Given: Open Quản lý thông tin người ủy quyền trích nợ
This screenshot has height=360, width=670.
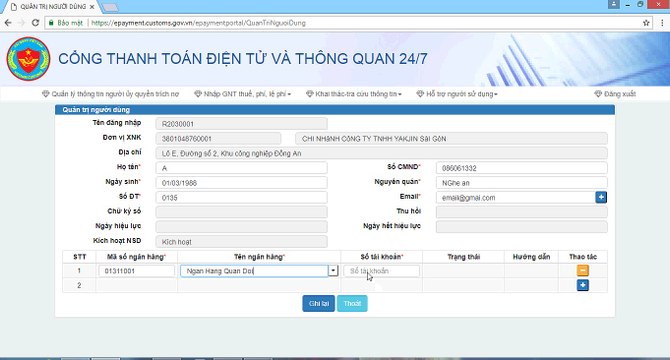Looking at the screenshot, I should (x=111, y=94).
